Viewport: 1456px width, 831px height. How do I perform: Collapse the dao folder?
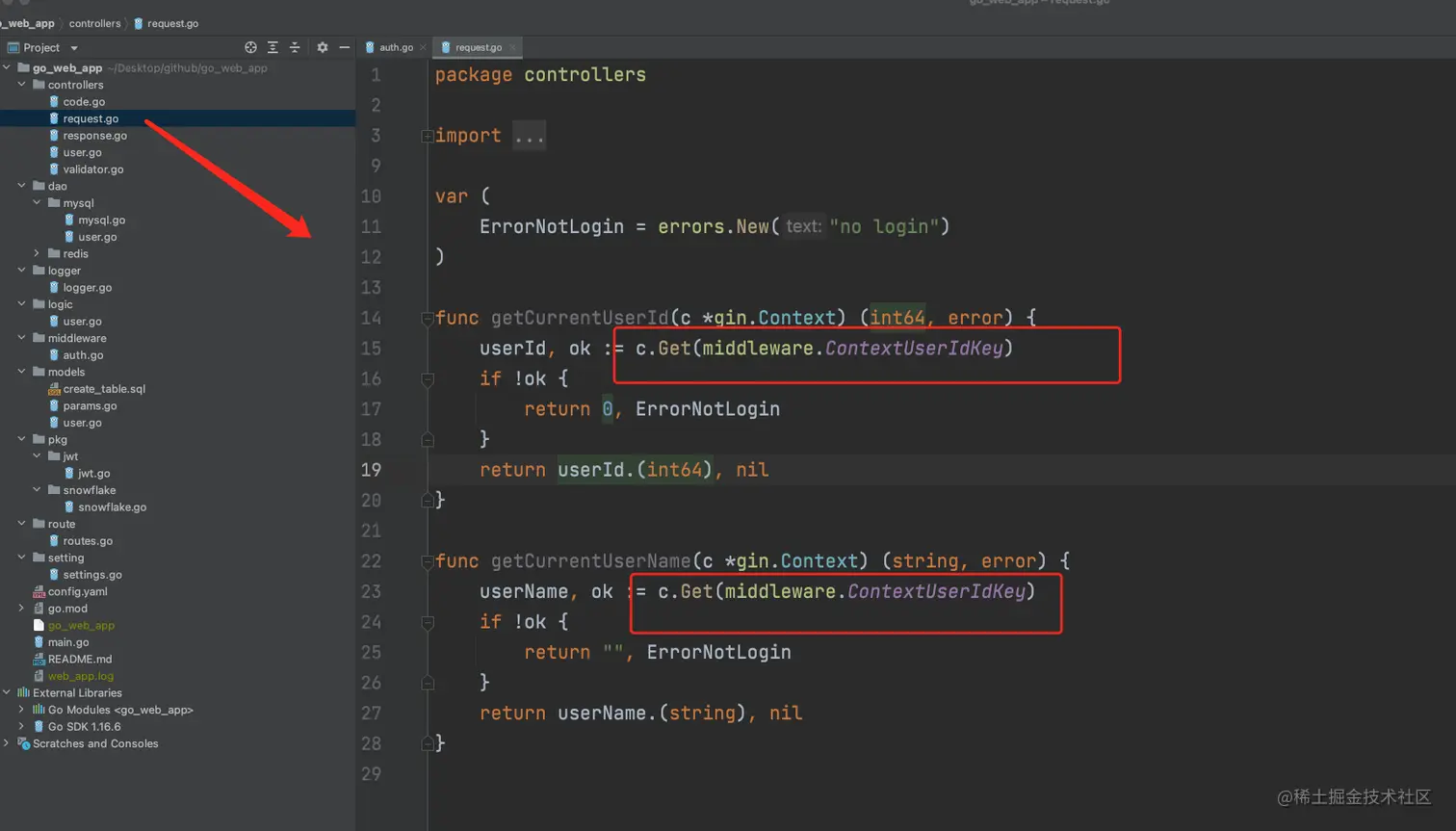[22, 186]
